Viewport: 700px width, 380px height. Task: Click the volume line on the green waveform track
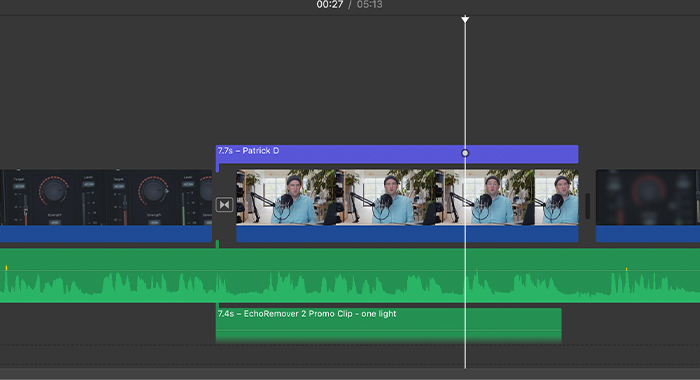350,271
